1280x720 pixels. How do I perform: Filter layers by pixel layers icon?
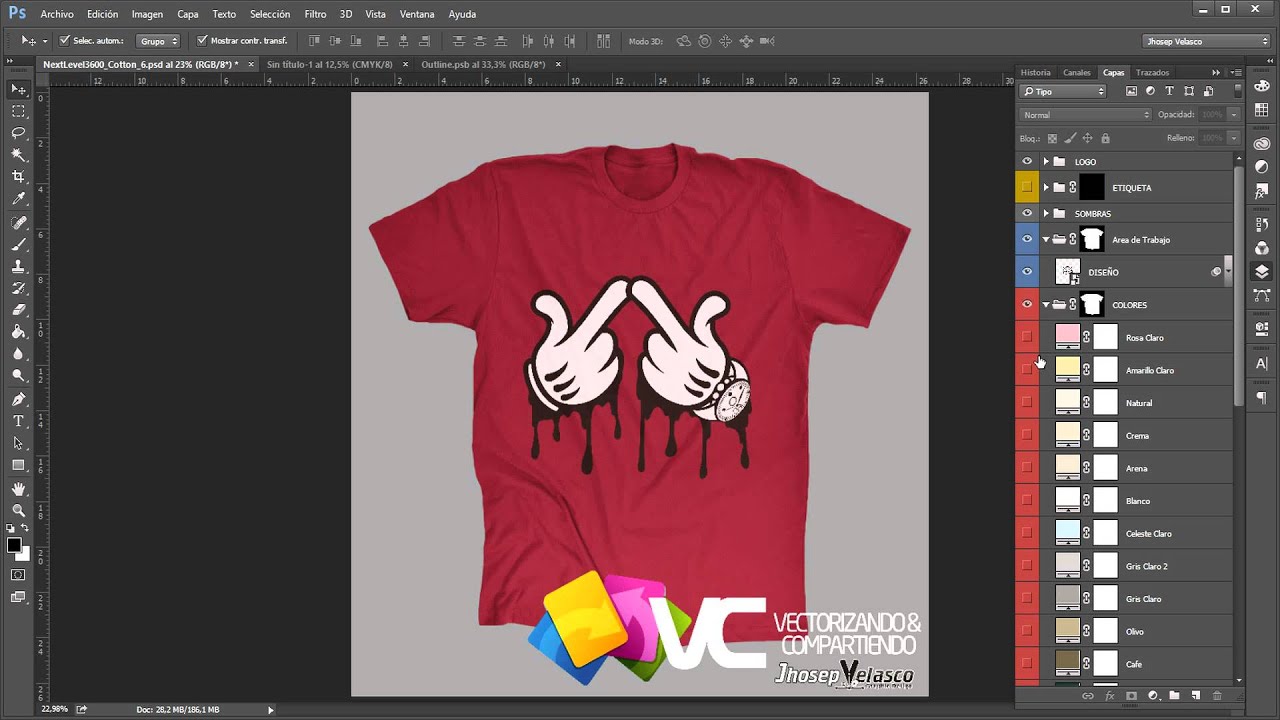pyautogui.click(x=1131, y=91)
